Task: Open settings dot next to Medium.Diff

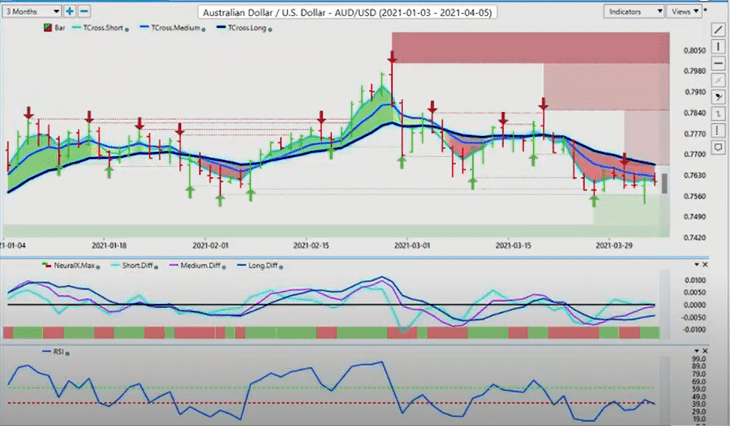Action: [x=224, y=267]
